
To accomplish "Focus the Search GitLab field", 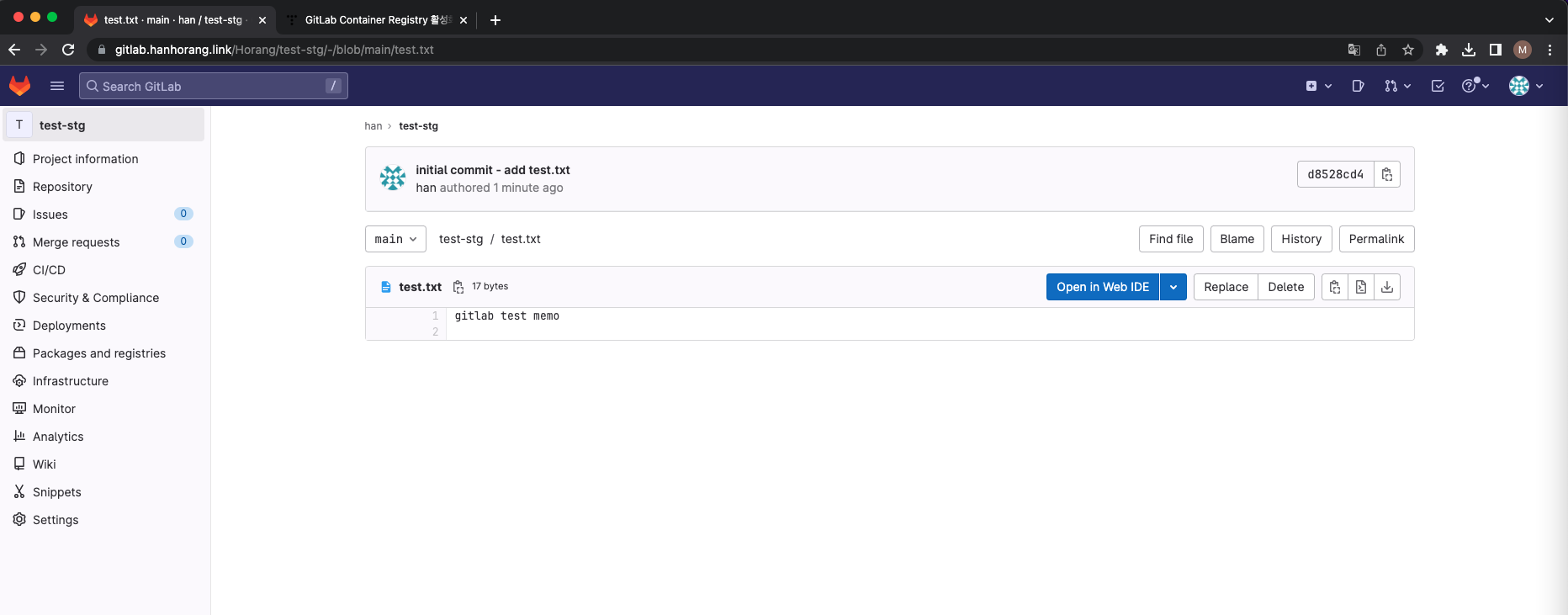I will click(214, 86).
